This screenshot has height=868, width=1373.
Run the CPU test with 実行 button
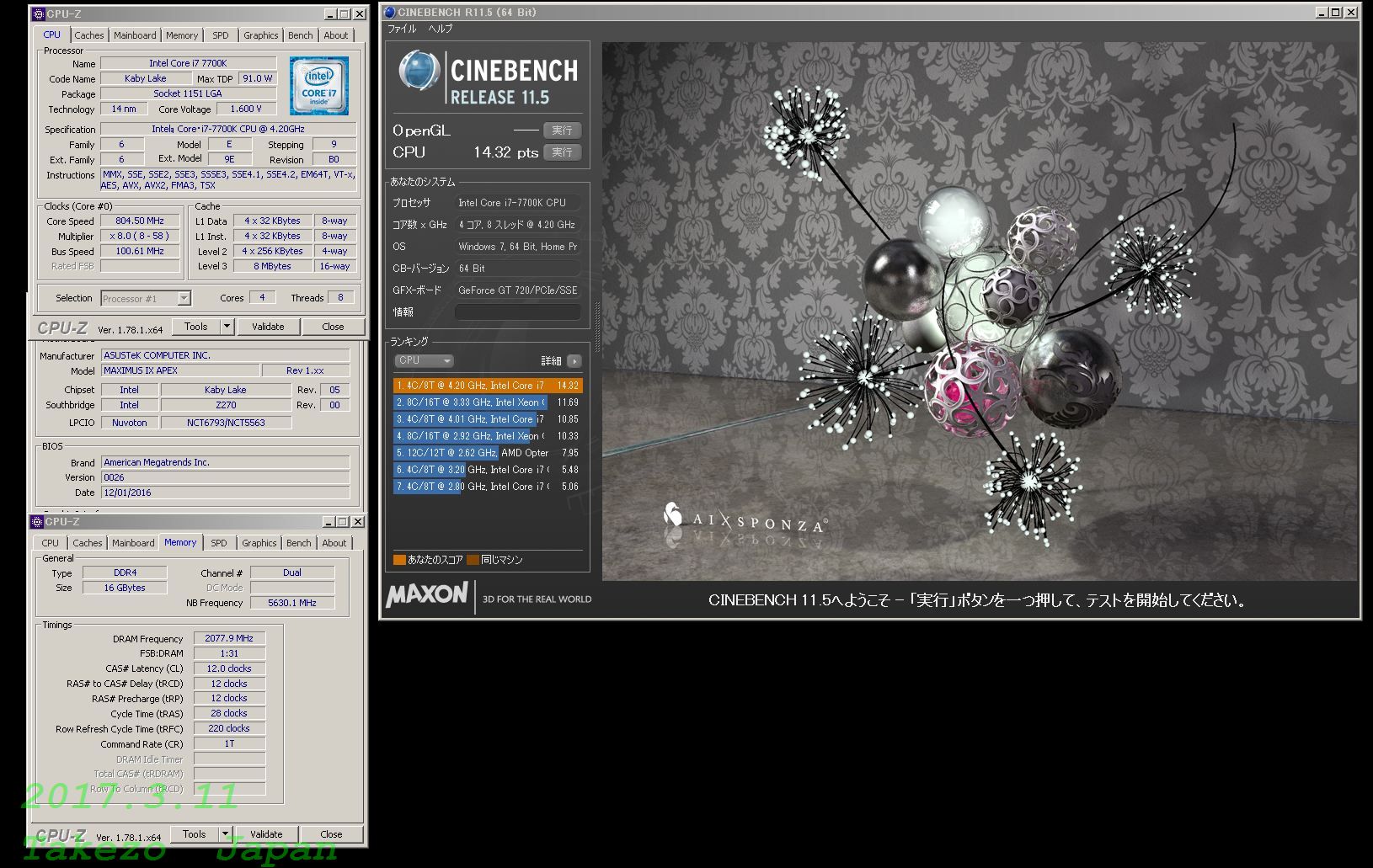pyautogui.click(x=562, y=152)
